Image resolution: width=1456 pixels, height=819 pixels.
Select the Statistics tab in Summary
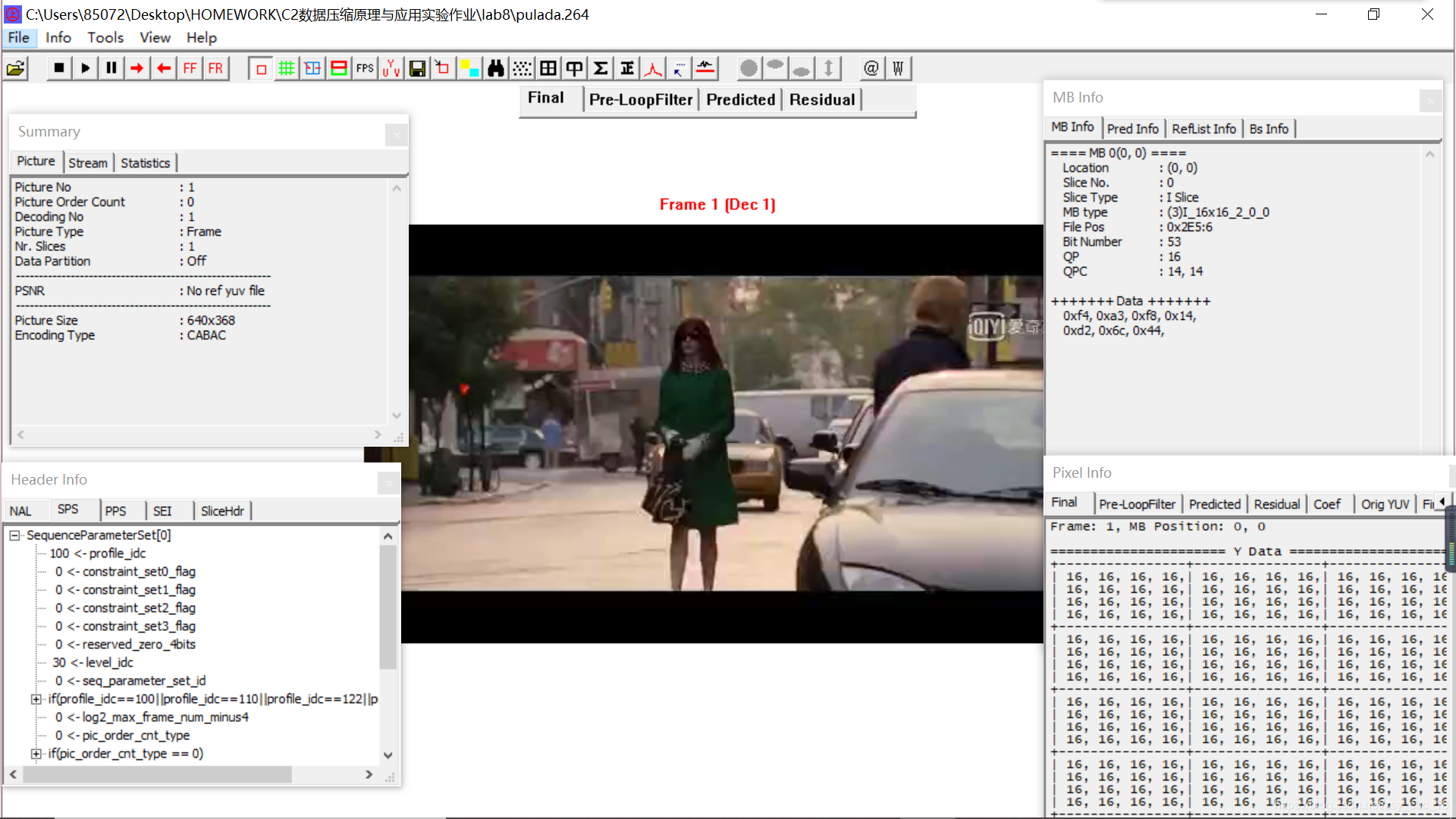point(146,163)
